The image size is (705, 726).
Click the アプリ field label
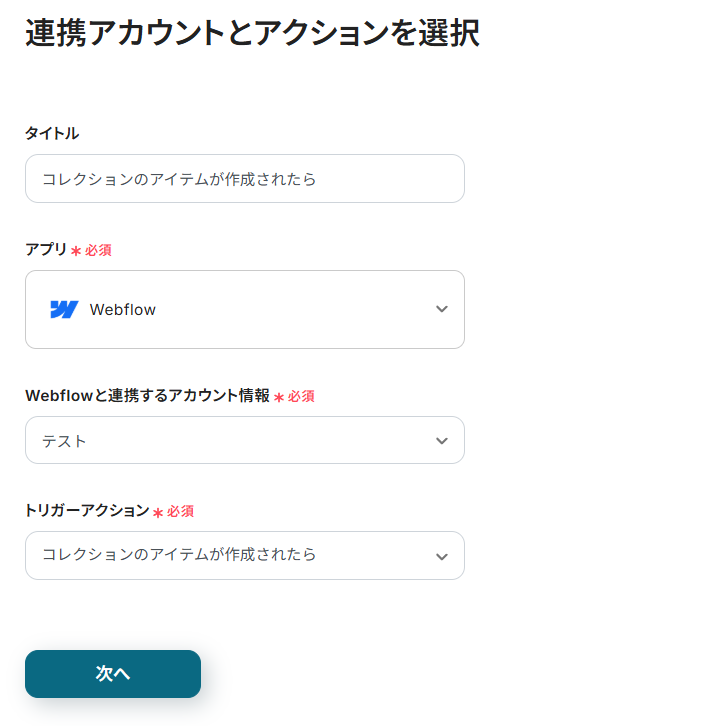[x=46, y=249]
